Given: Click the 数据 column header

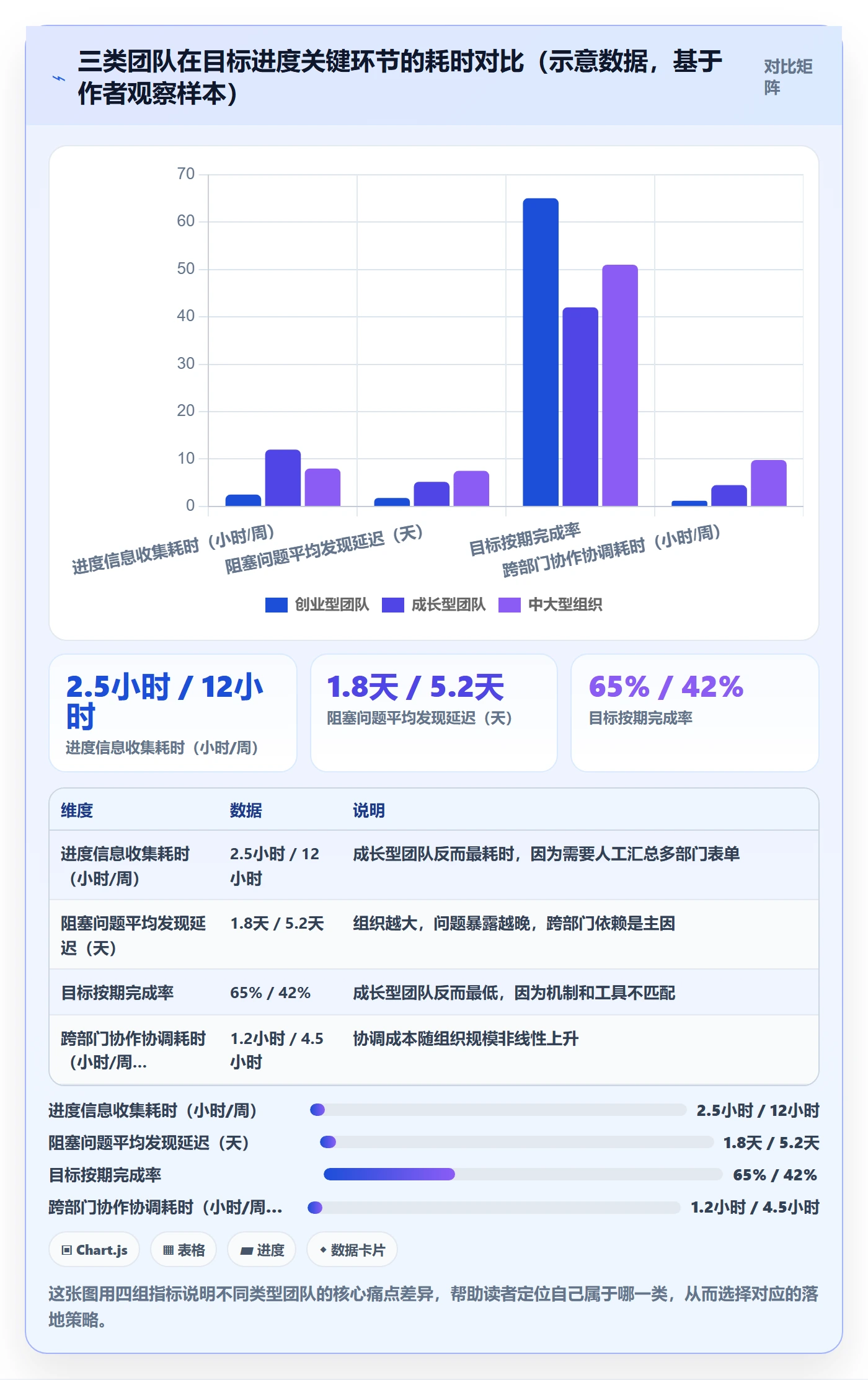Looking at the screenshot, I should (246, 810).
